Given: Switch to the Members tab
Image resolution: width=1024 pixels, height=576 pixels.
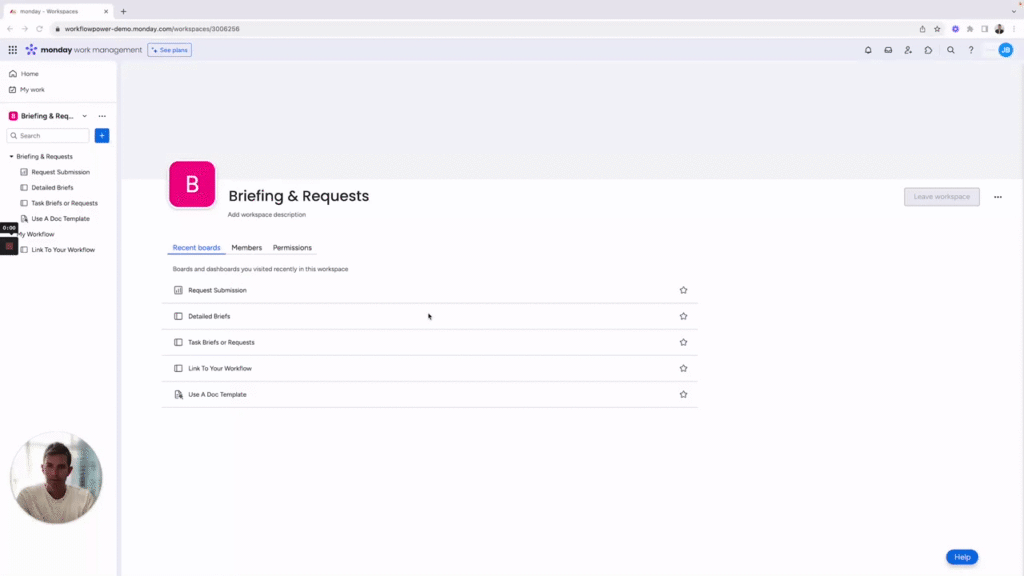Looking at the screenshot, I should point(246,248).
